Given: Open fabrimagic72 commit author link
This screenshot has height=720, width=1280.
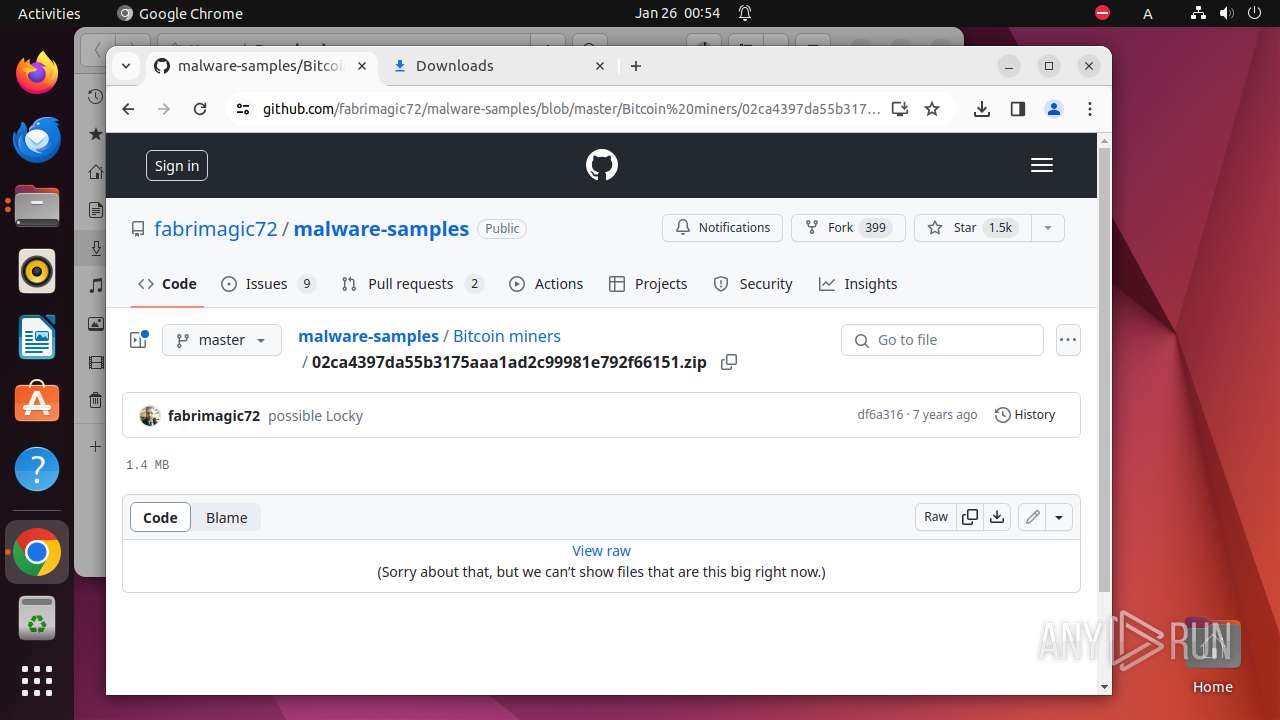Looking at the screenshot, I should tap(214, 416).
